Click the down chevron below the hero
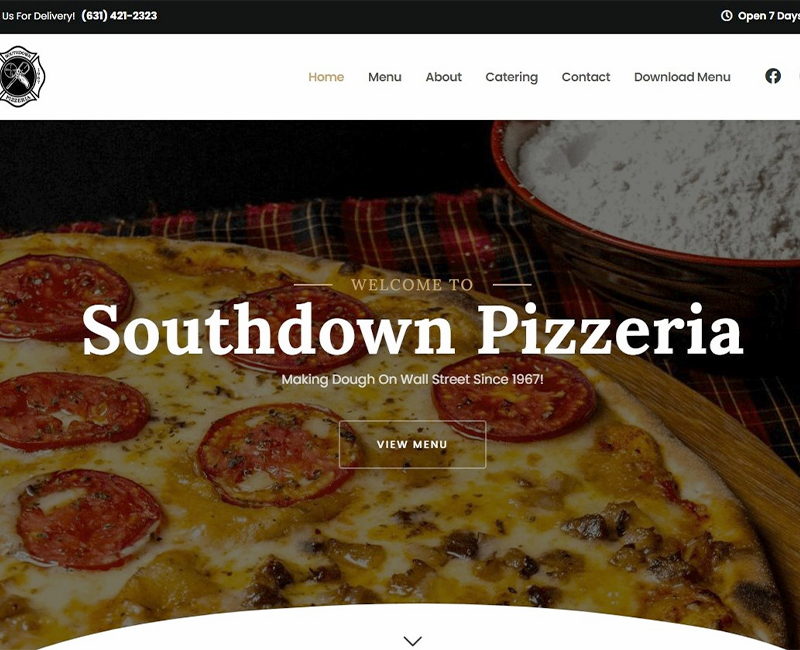 click(x=412, y=640)
